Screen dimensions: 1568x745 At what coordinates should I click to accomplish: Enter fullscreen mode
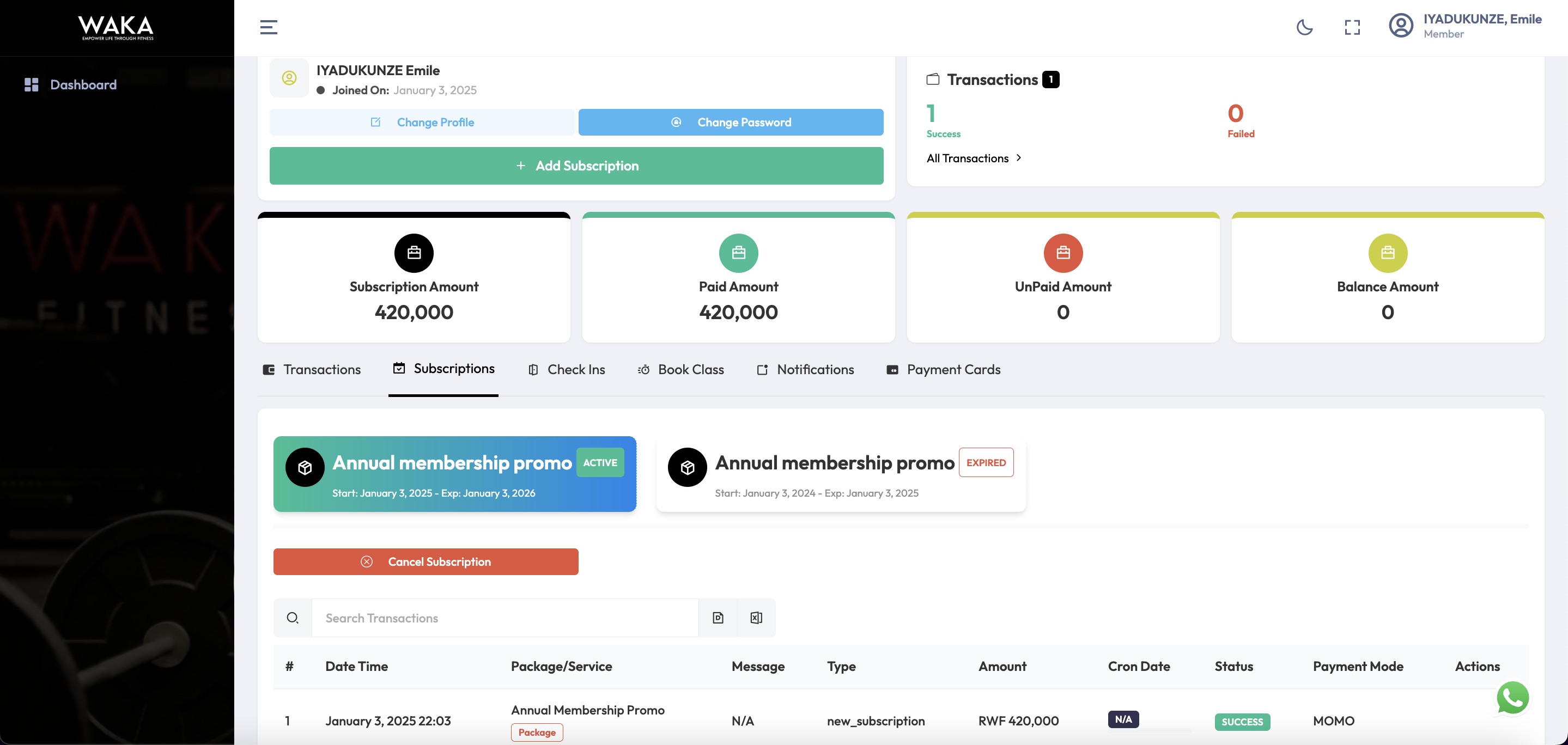click(1352, 27)
